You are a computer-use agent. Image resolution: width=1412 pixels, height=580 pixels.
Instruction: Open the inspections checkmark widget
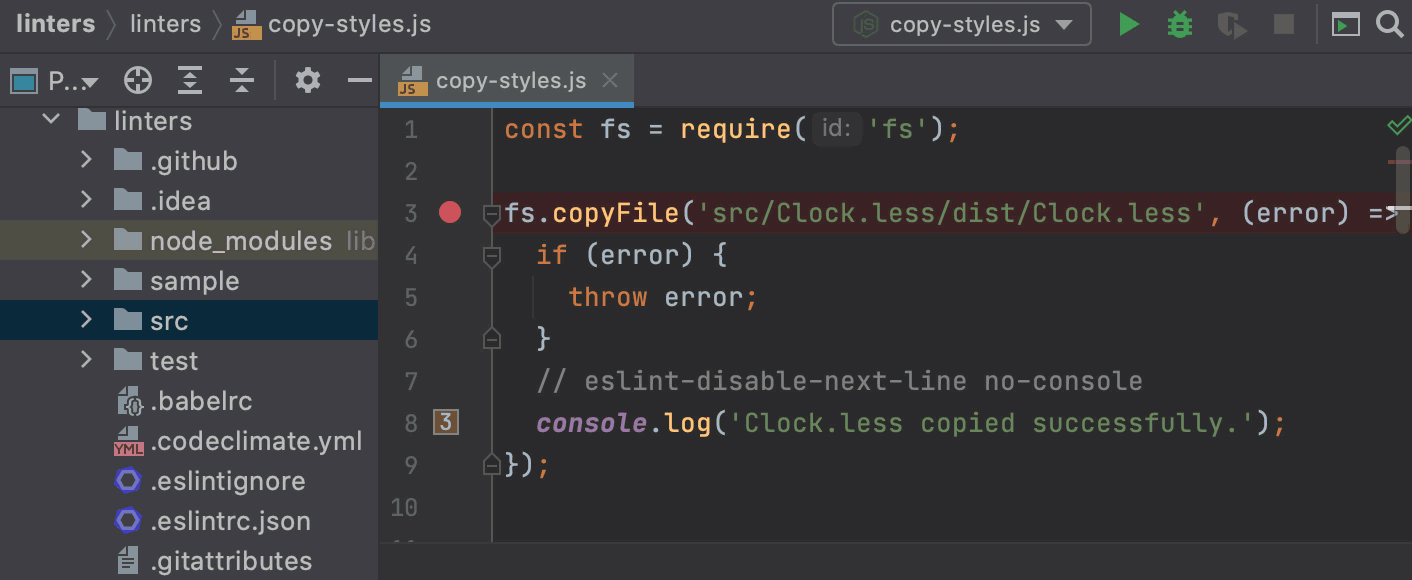(1399, 126)
